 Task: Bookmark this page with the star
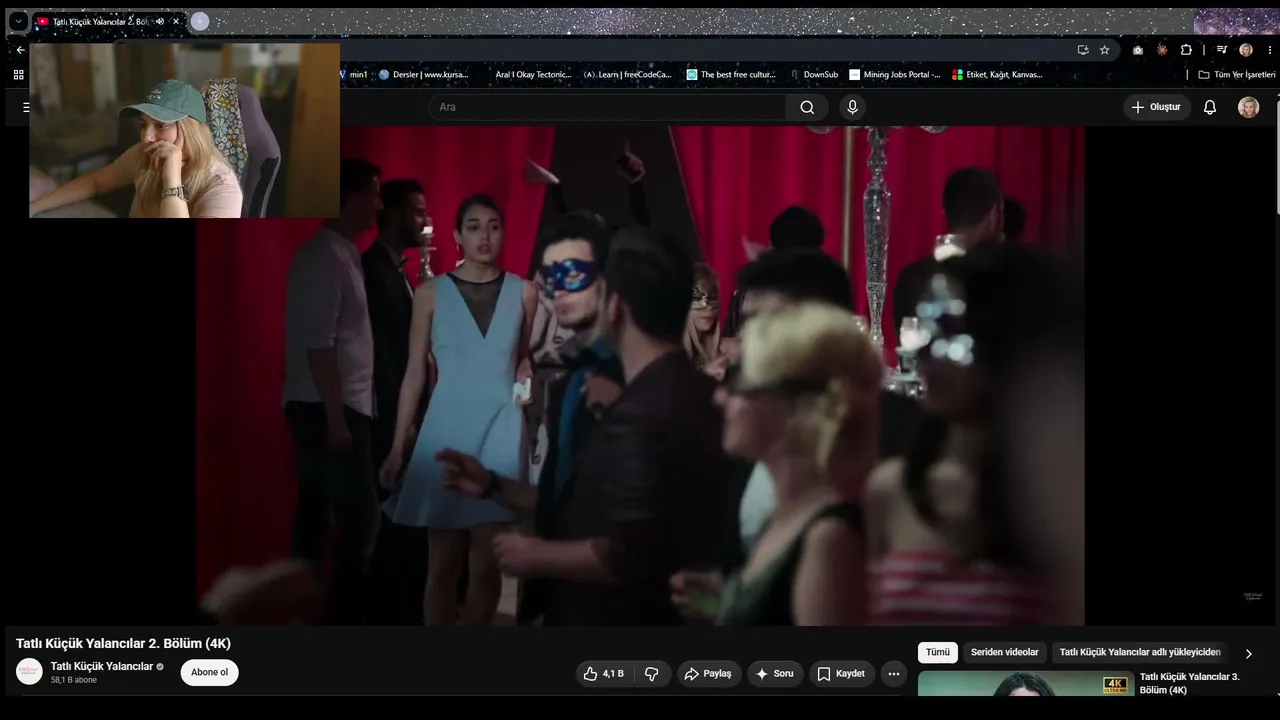1105,50
